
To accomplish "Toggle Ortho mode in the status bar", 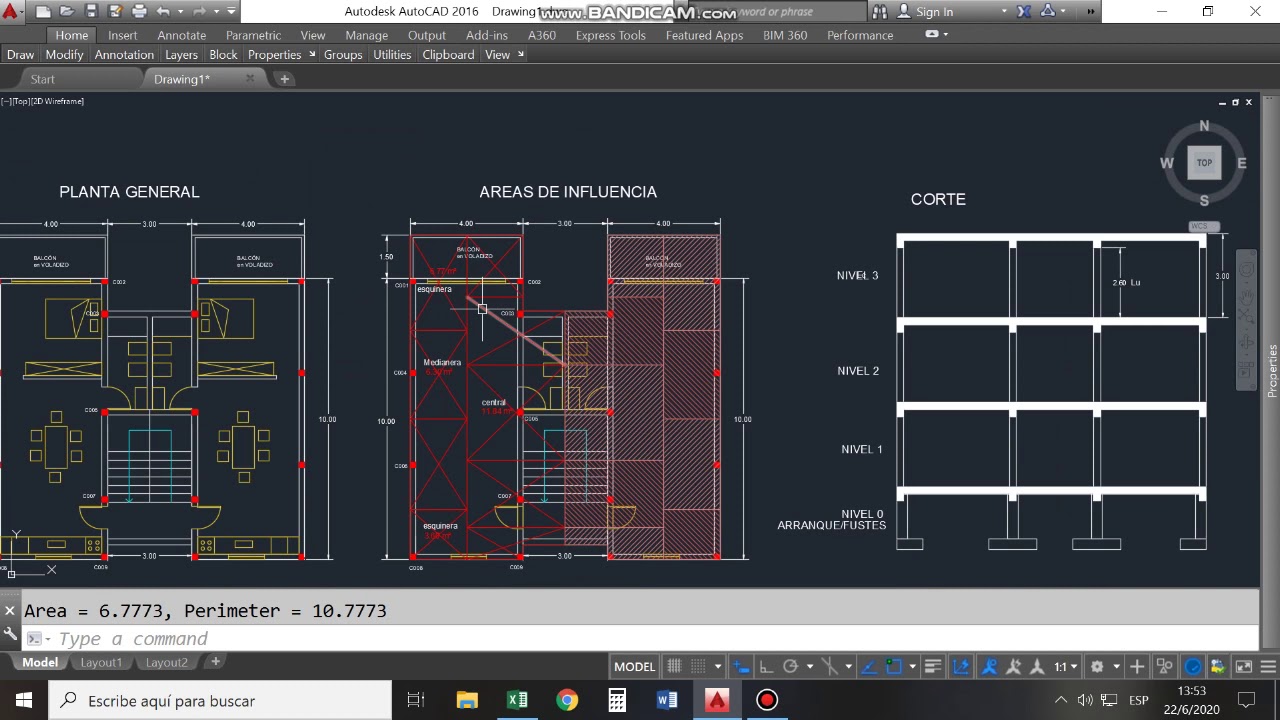I will (x=766, y=667).
